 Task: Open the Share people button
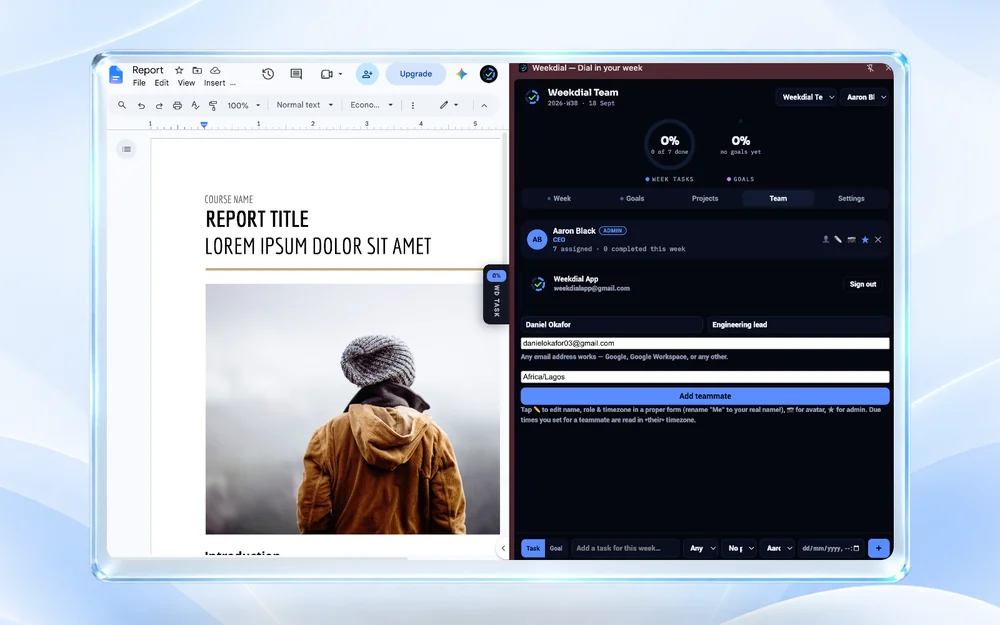click(x=367, y=74)
